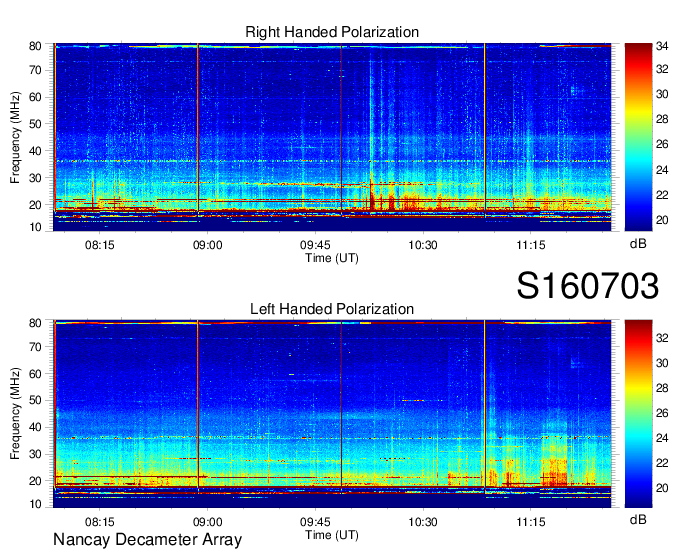Click the 11:15 tick on the right-handed plot
This screenshot has width=680, height=552.
531,245
